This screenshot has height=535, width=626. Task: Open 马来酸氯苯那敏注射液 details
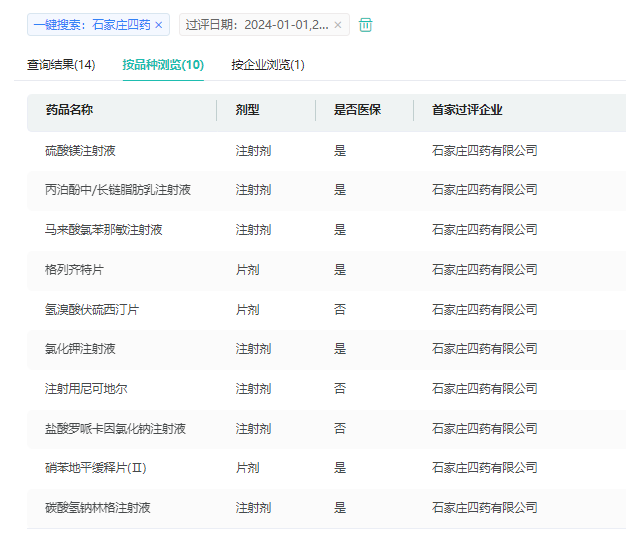point(104,230)
